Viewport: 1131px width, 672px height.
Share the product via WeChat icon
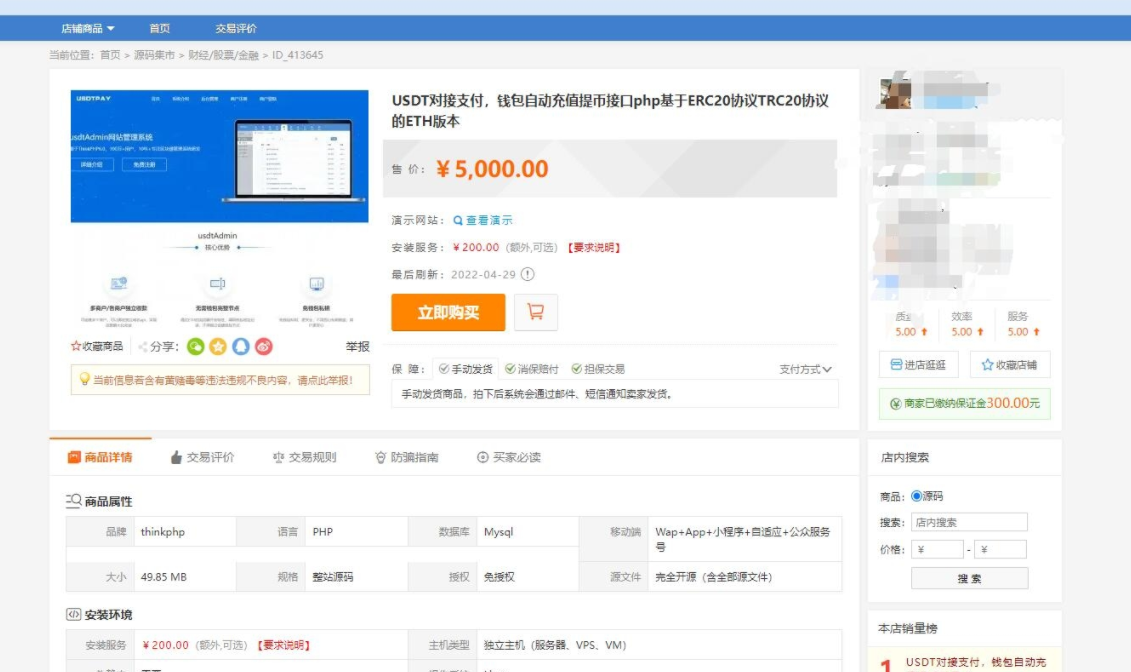click(x=195, y=345)
